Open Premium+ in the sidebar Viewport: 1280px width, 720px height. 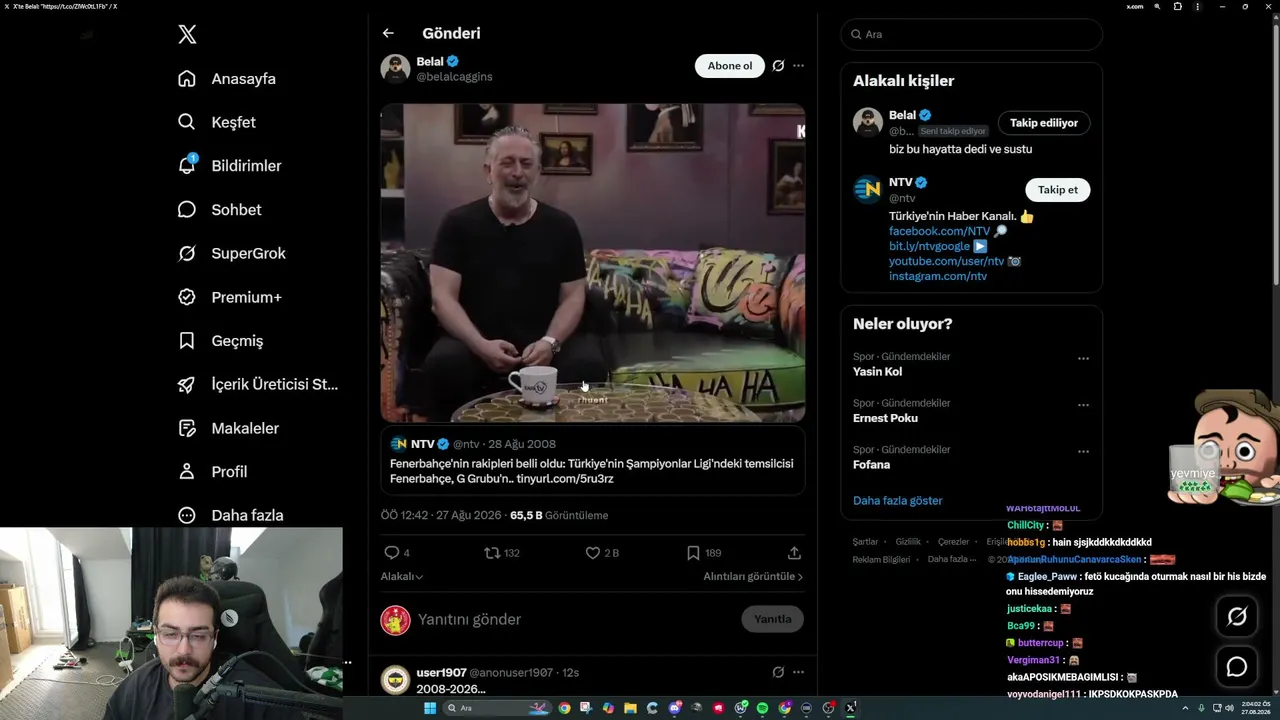point(229,297)
